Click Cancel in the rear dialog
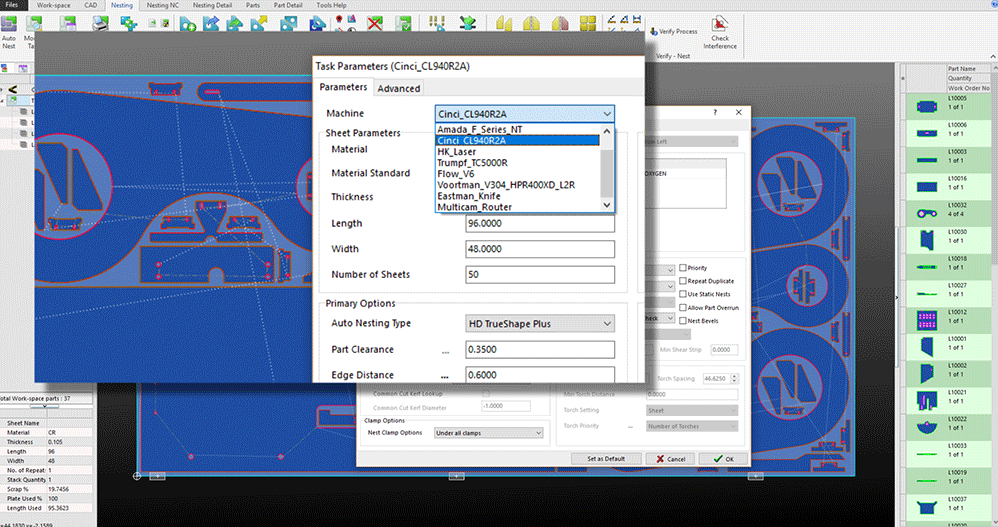Screen dimensions: 998x527 coord(671,458)
